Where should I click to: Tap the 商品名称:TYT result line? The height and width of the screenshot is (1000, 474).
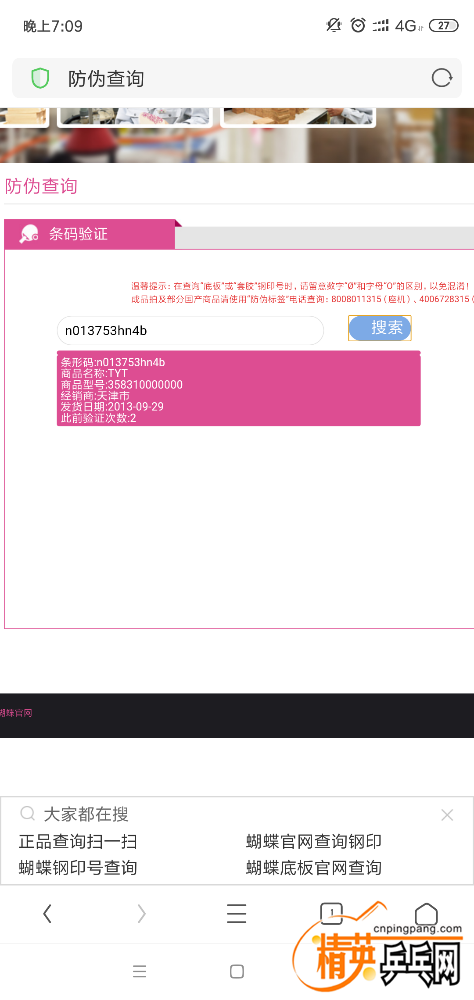click(x=94, y=373)
